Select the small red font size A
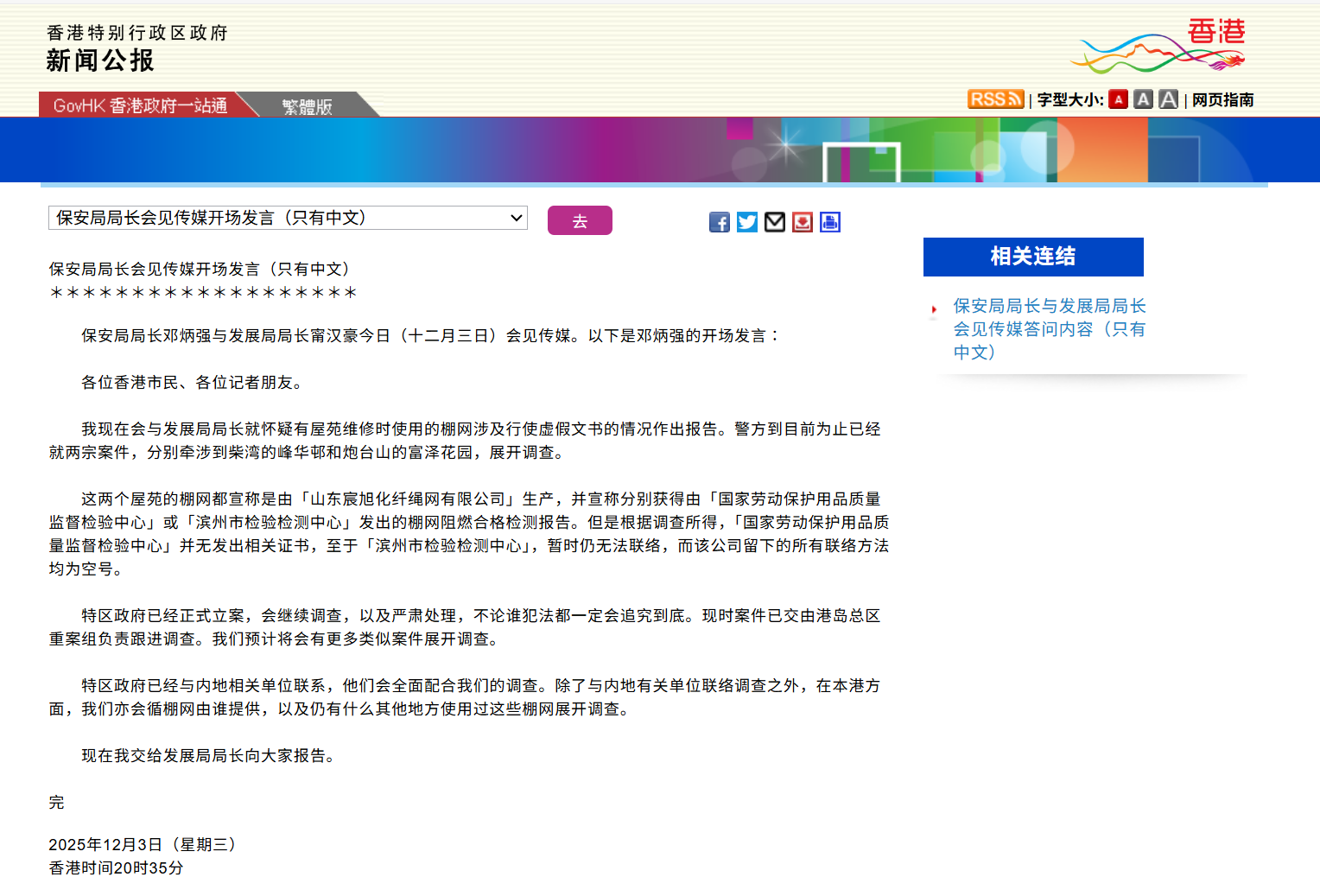The width and height of the screenshot is (1320, 896). pos(1118,99)
